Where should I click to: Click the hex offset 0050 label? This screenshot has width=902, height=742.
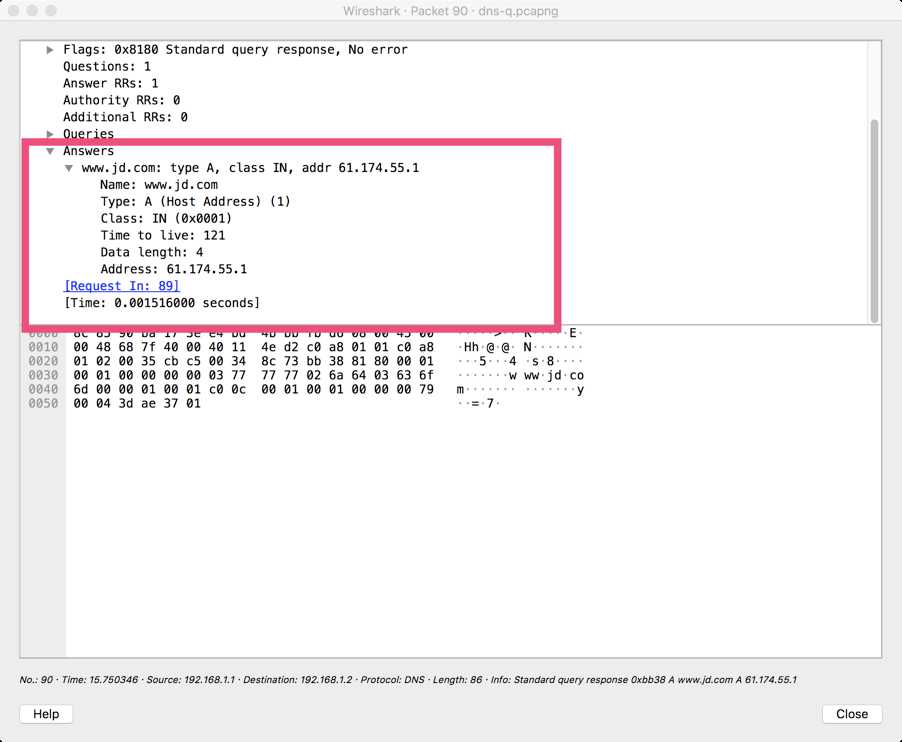point(43,403)
